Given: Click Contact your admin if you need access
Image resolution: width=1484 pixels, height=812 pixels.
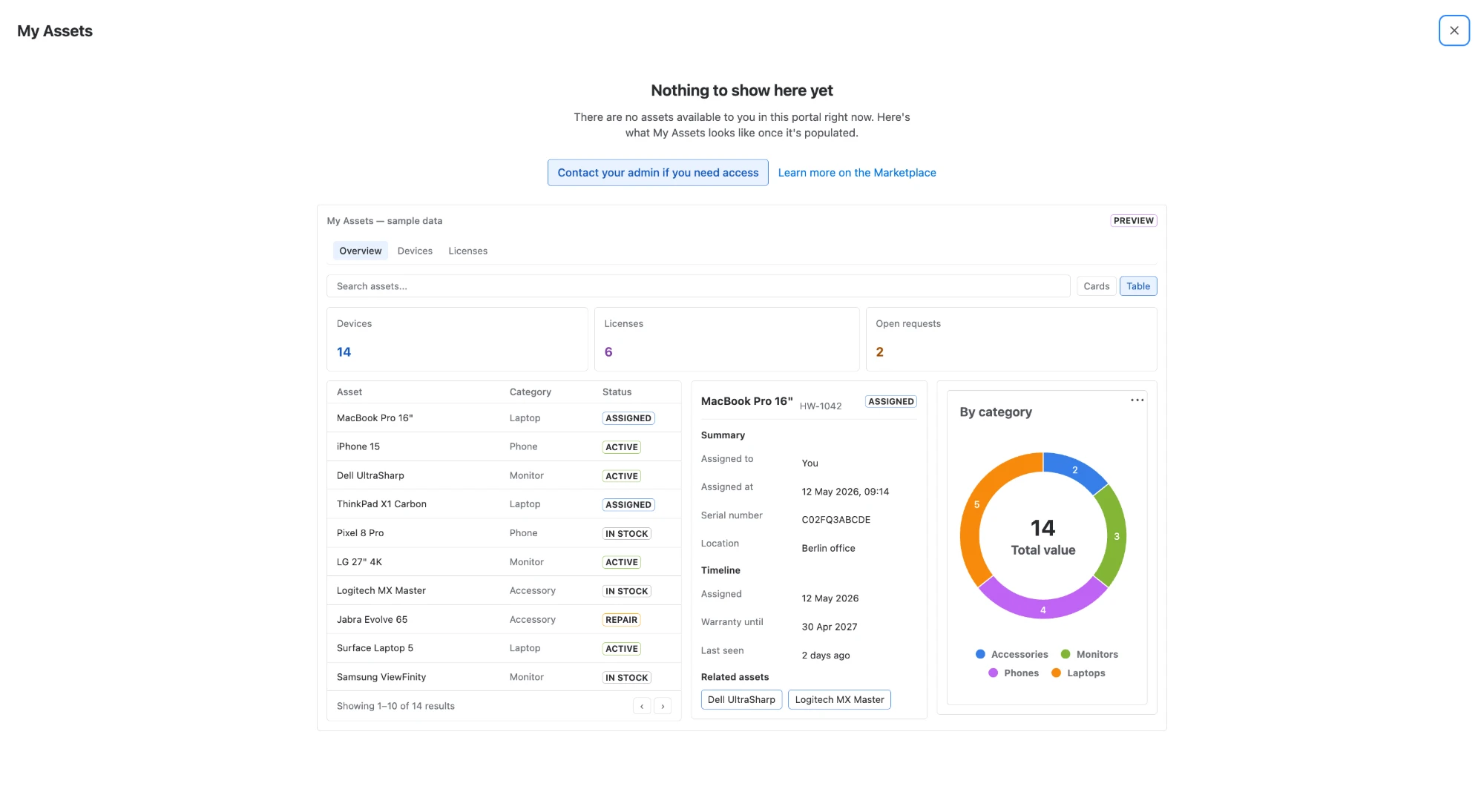Looking at the screenshot, I should (657, 173).
